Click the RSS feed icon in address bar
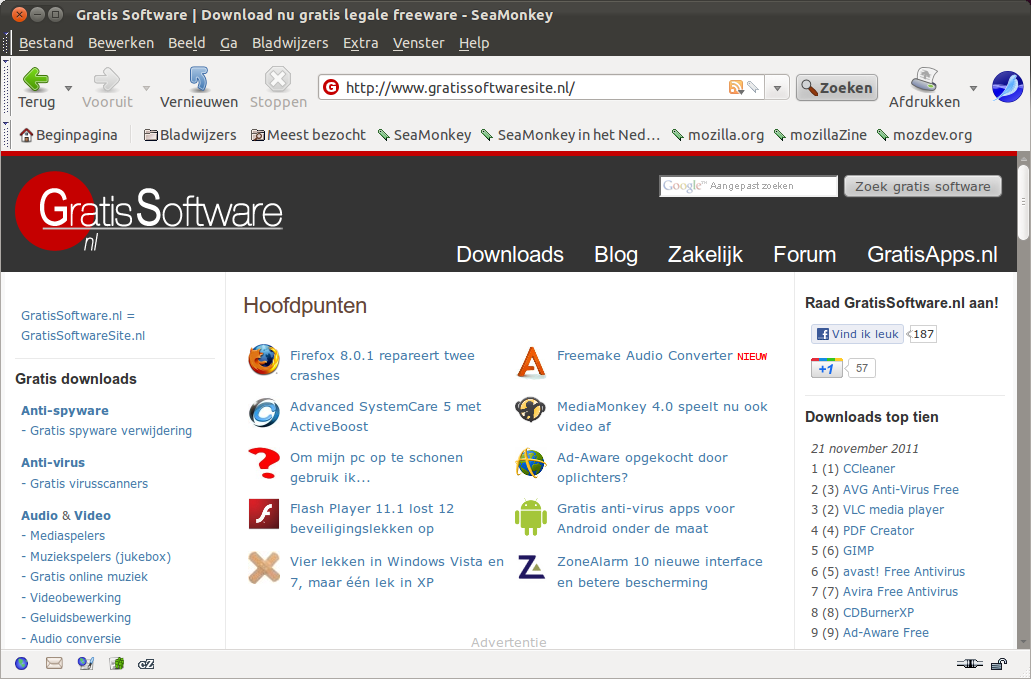Screen dimensions: 1031x679 736,87
